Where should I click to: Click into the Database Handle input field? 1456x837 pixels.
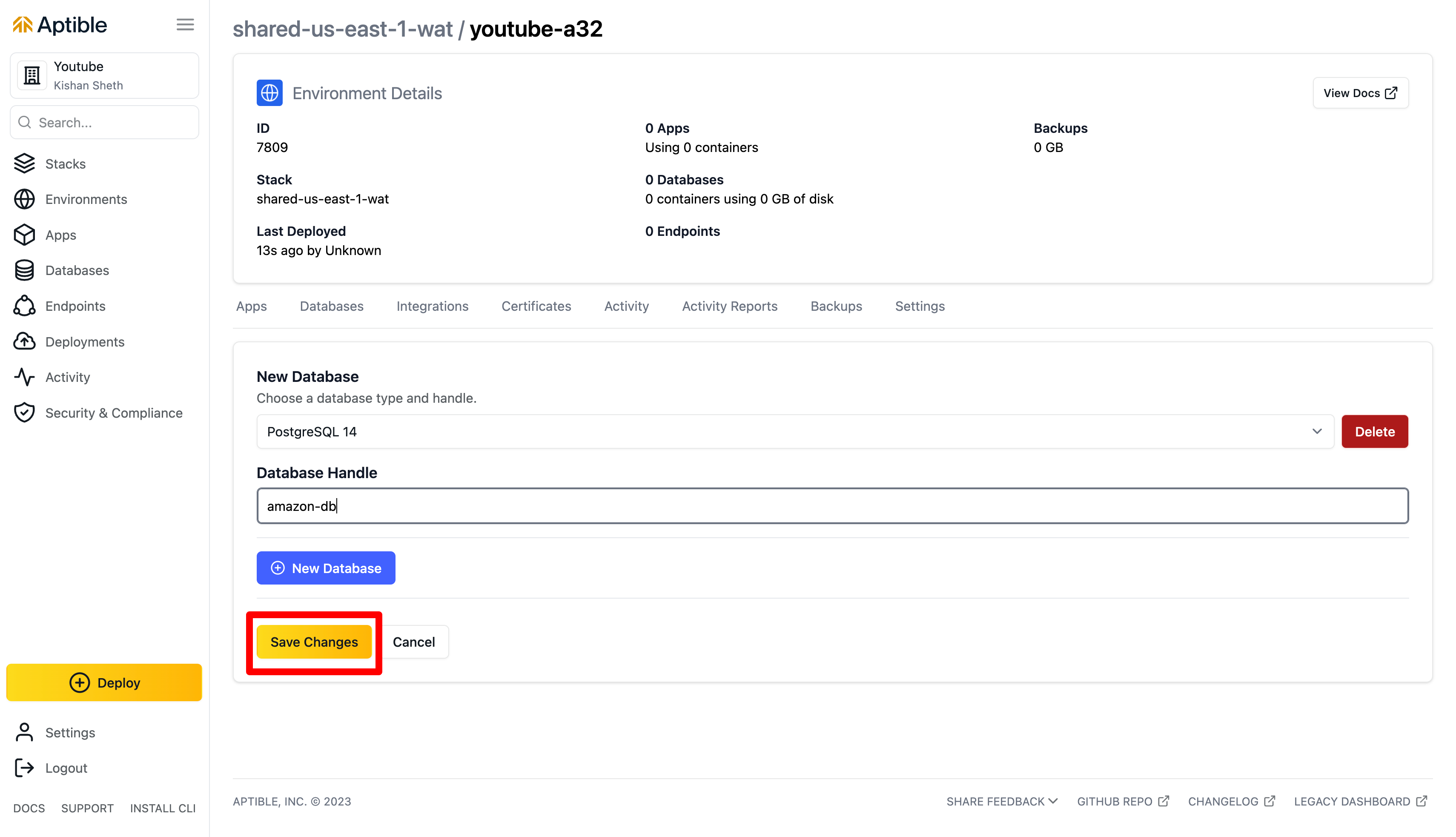click(832, 506)
